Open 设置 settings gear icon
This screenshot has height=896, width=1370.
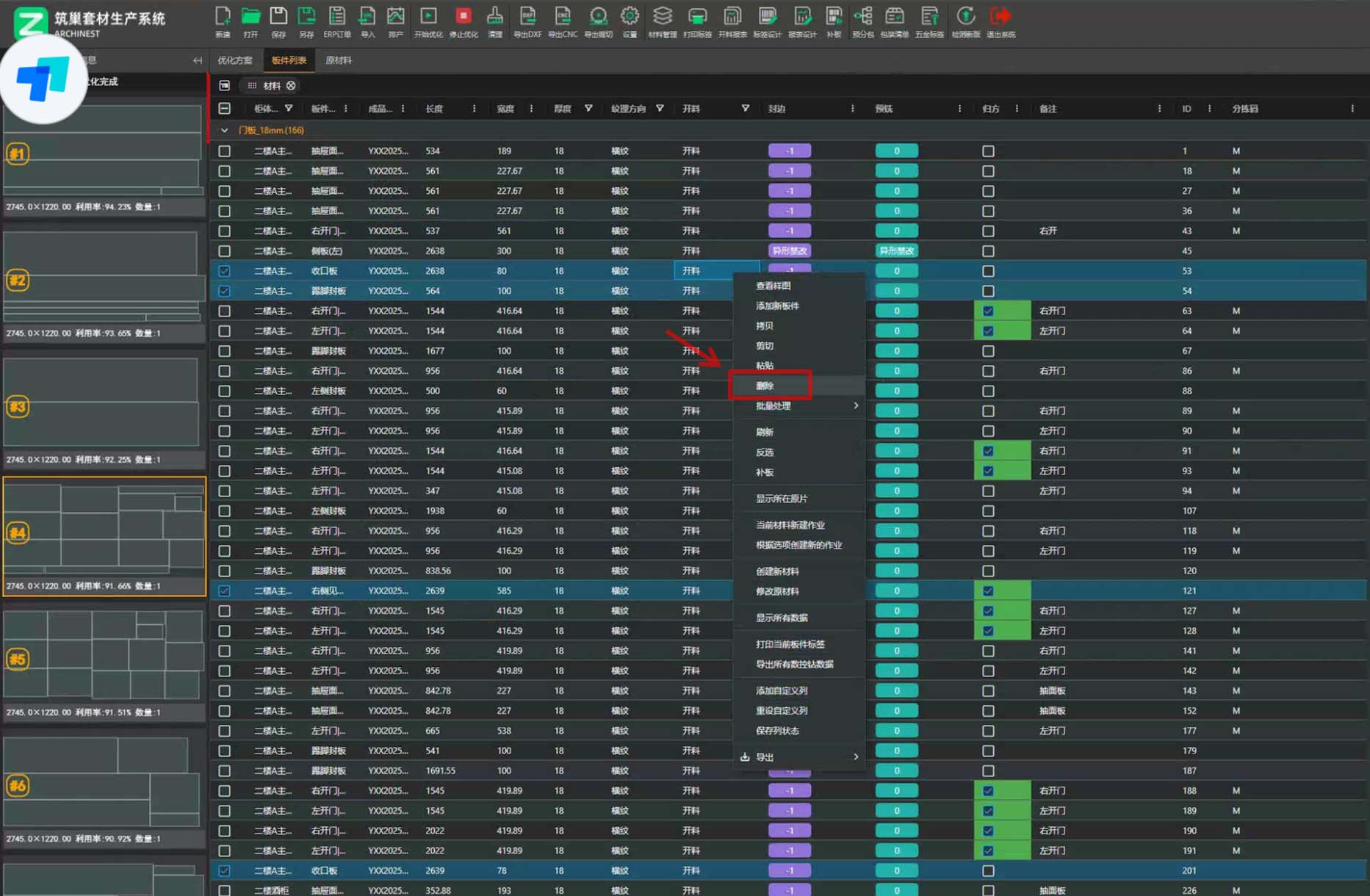pos(630,17)
